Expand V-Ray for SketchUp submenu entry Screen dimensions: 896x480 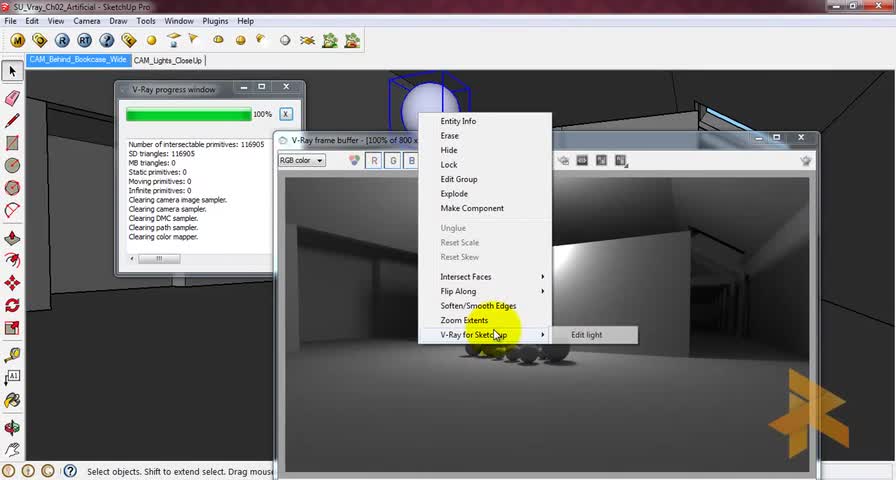coord(486,335)
